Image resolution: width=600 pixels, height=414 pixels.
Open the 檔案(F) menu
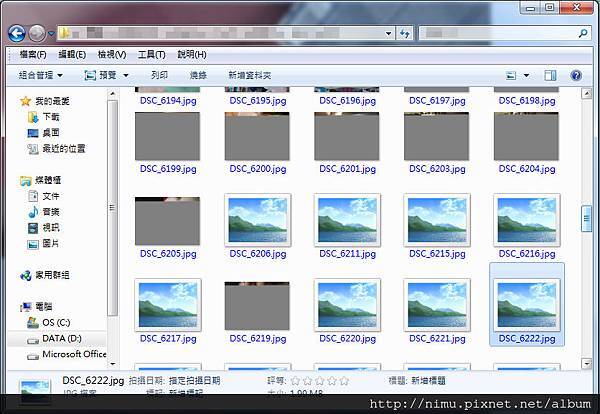point(33,55)
